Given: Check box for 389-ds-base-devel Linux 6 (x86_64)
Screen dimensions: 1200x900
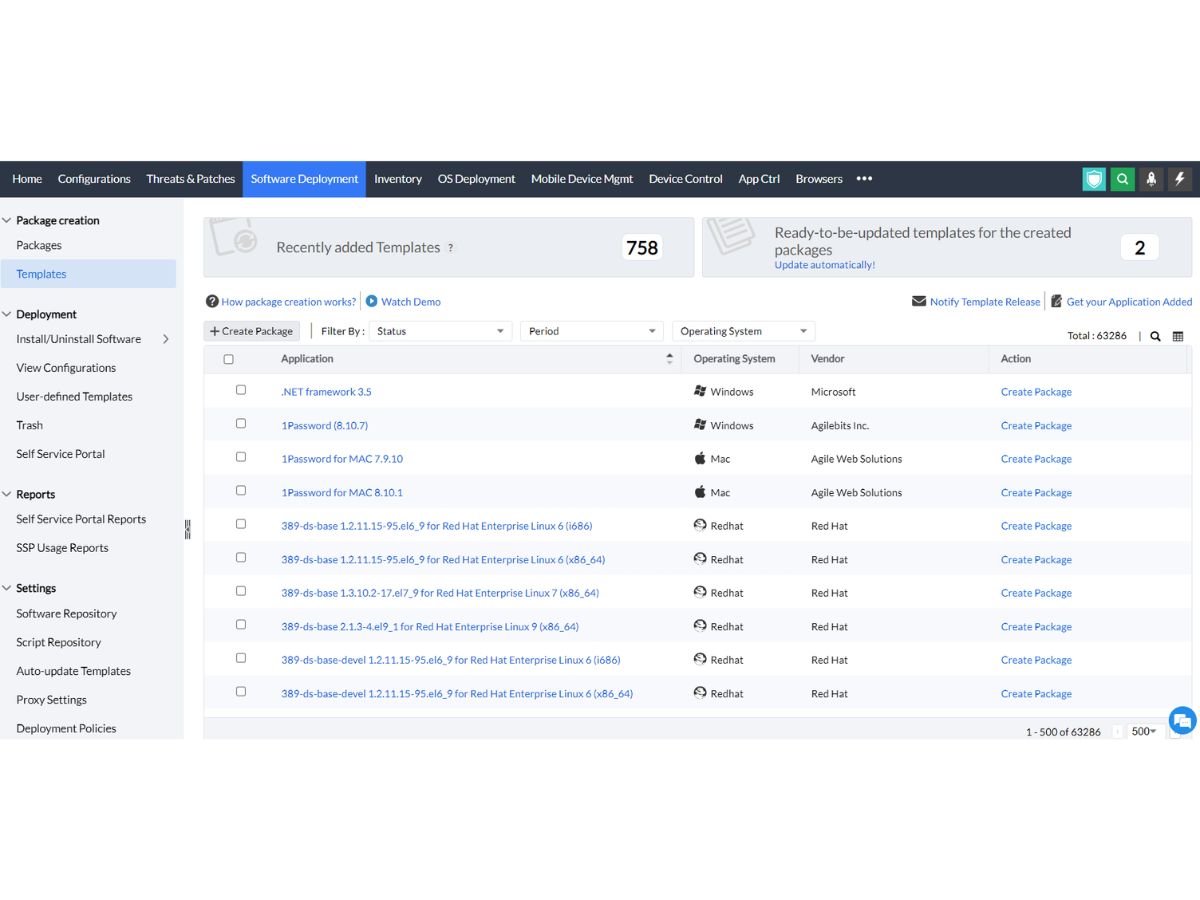Looking at the screenshot, I should [241, 692].
